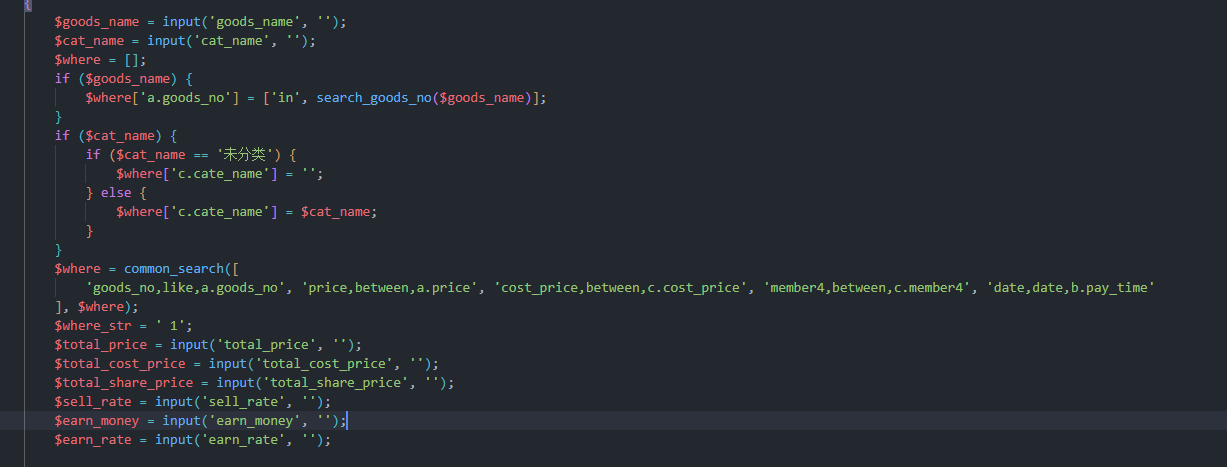Click the == operator in cat_name comparison
This screenshot has width=1227, height=467.
pyautogui.click(x=201, y=155)
